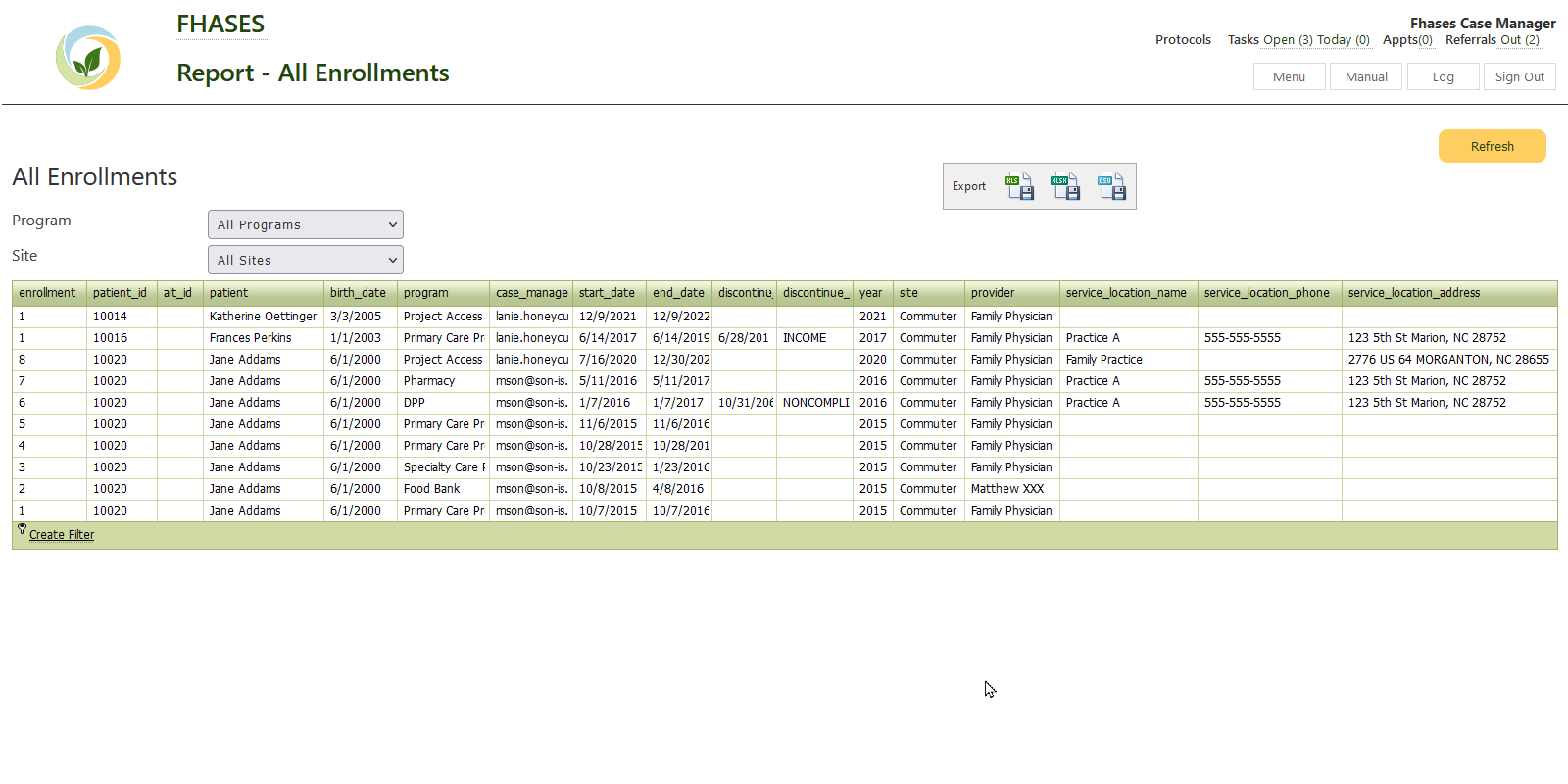Click the INCOME discontinue reason cell

814,338
